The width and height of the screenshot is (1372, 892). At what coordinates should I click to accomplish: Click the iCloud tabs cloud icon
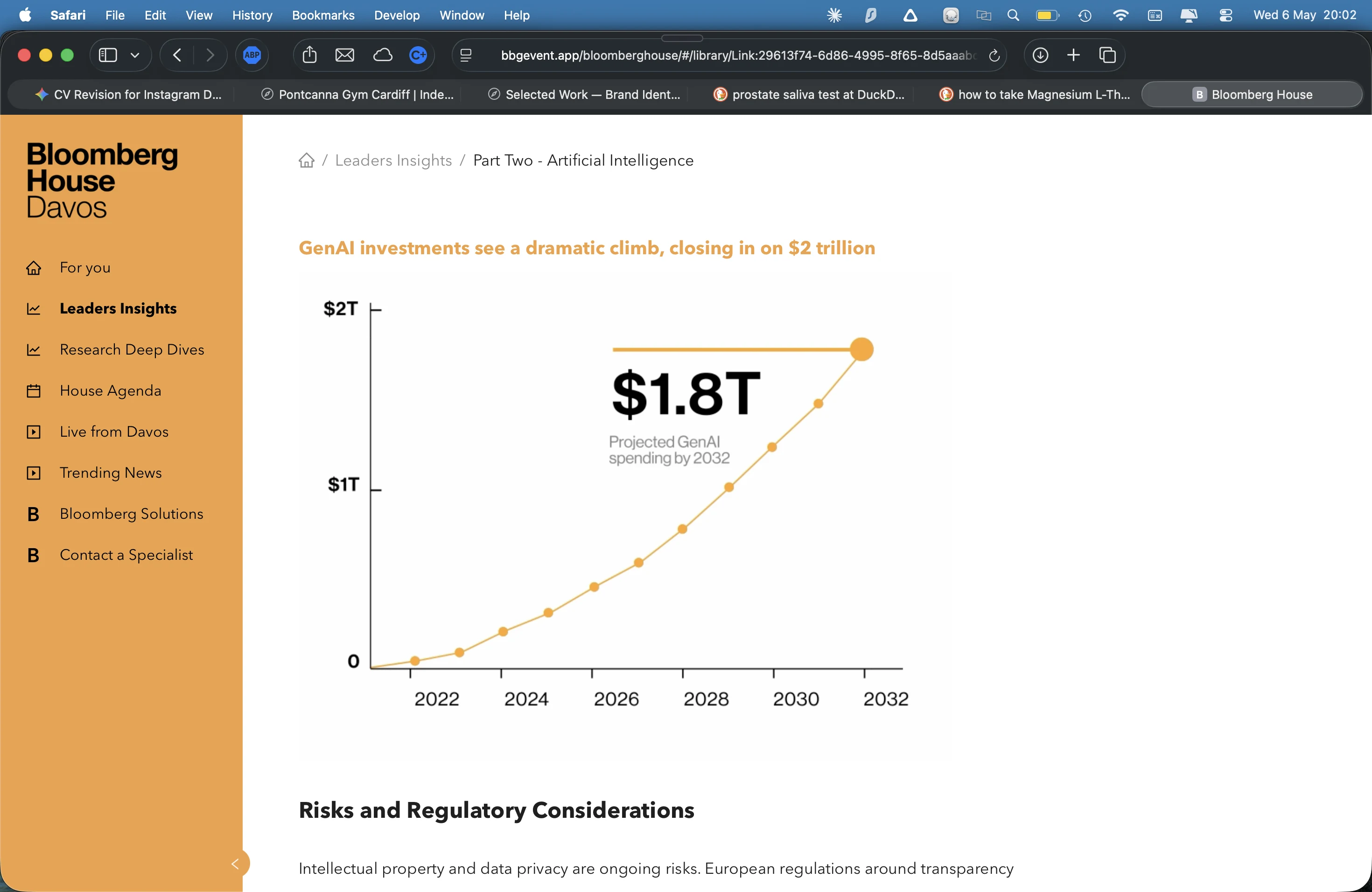pyautogui.click(x=383, y=56)
